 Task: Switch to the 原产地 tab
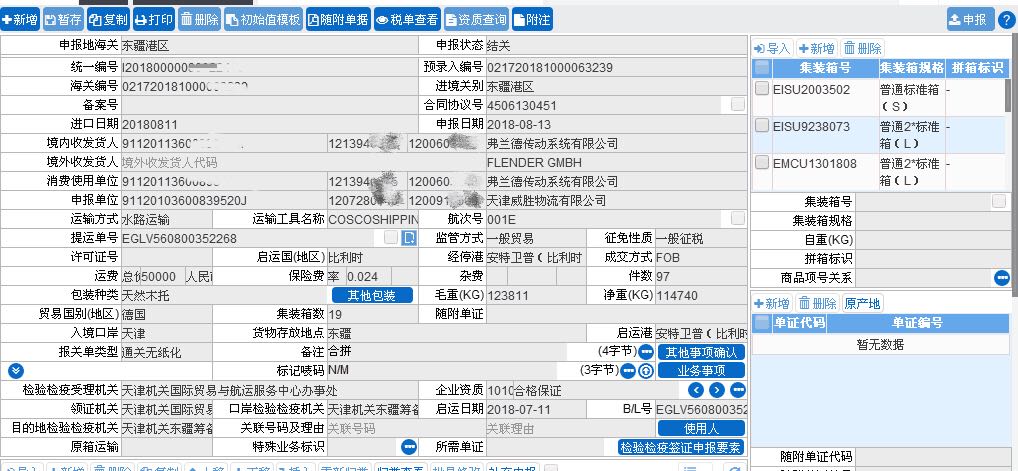862,303
